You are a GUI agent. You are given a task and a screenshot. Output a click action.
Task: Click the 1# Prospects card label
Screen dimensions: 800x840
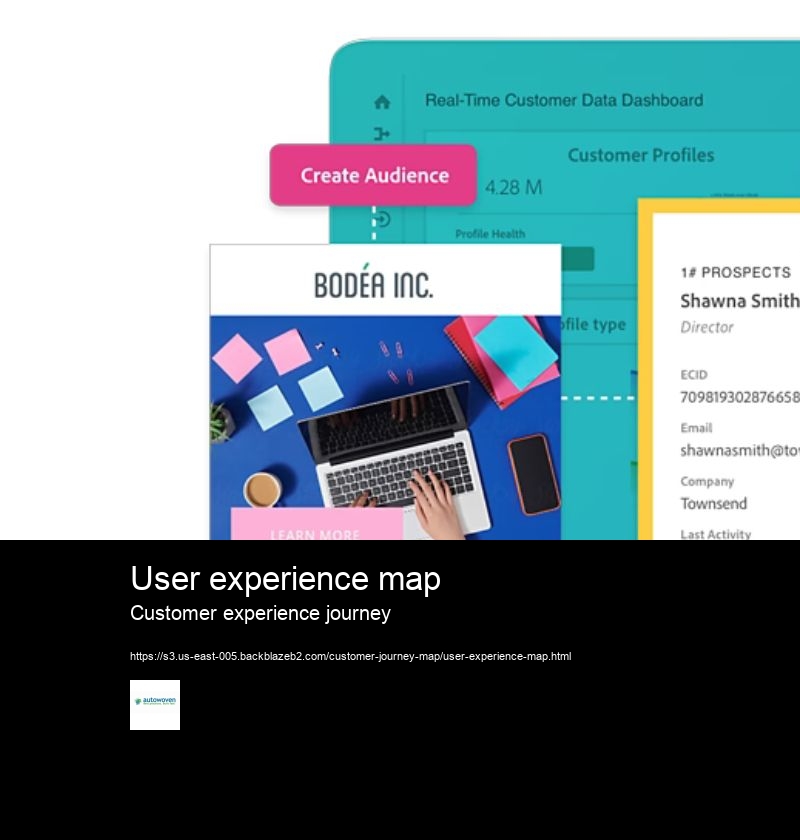pyautogui.click(x=735, y=272)
